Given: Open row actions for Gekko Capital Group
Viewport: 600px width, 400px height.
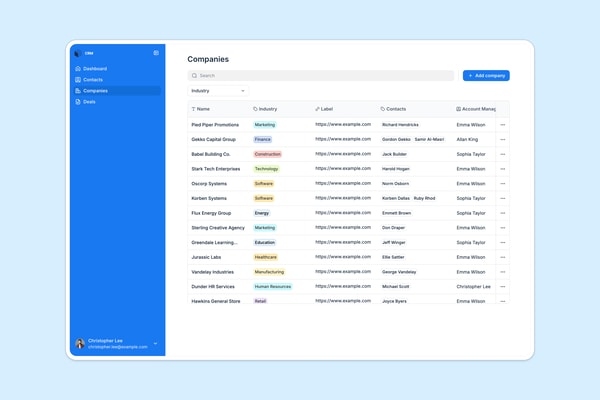Looking at the screenshot, I should (502, 139).
